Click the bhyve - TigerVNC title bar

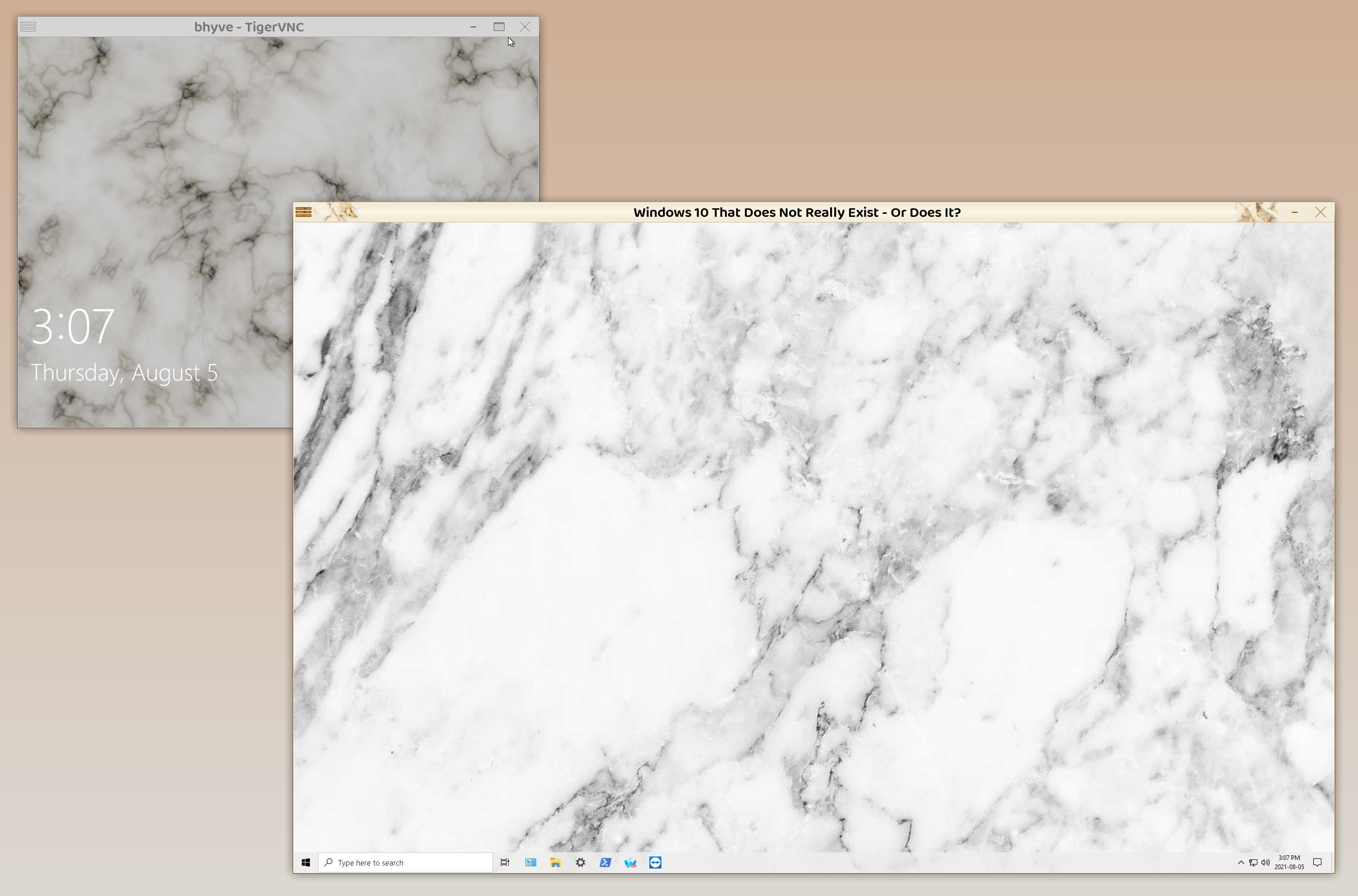pyautogui.click(x=248, y=27)
